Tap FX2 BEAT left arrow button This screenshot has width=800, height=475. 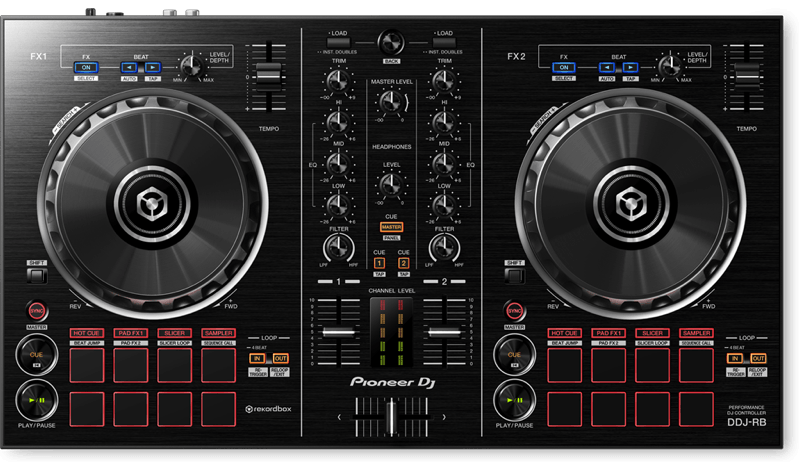(607, 67)
